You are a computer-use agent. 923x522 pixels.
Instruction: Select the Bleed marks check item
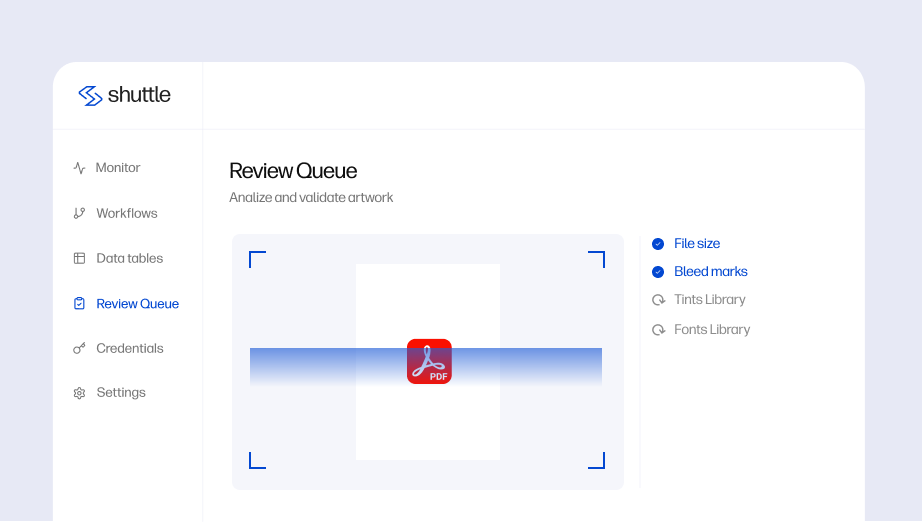point(710,272)
